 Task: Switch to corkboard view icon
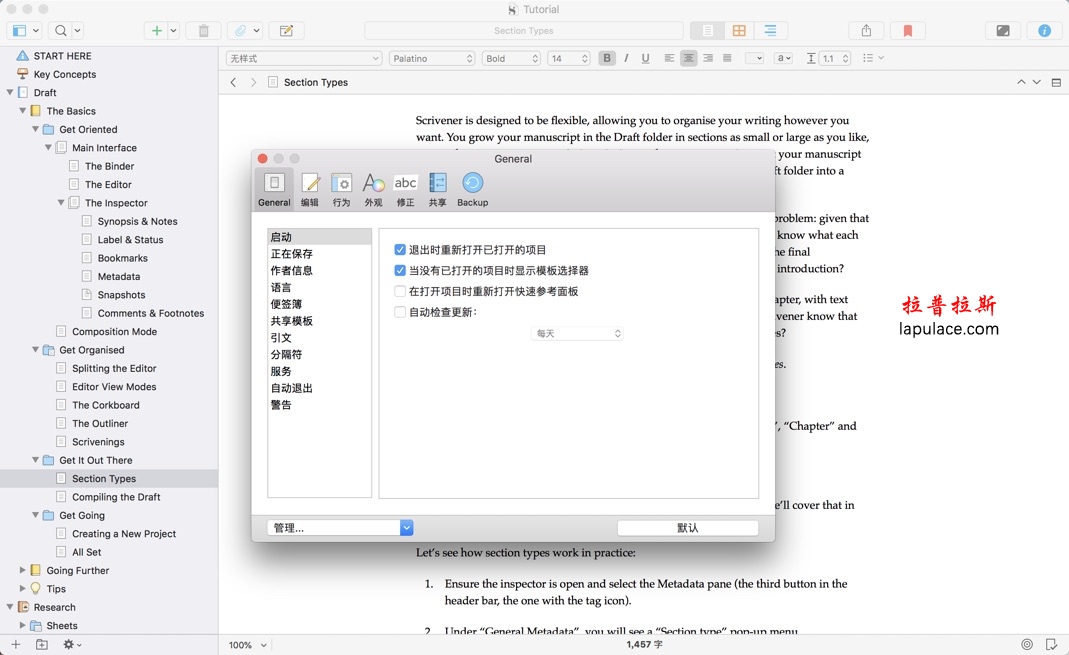tap(739, 31)
